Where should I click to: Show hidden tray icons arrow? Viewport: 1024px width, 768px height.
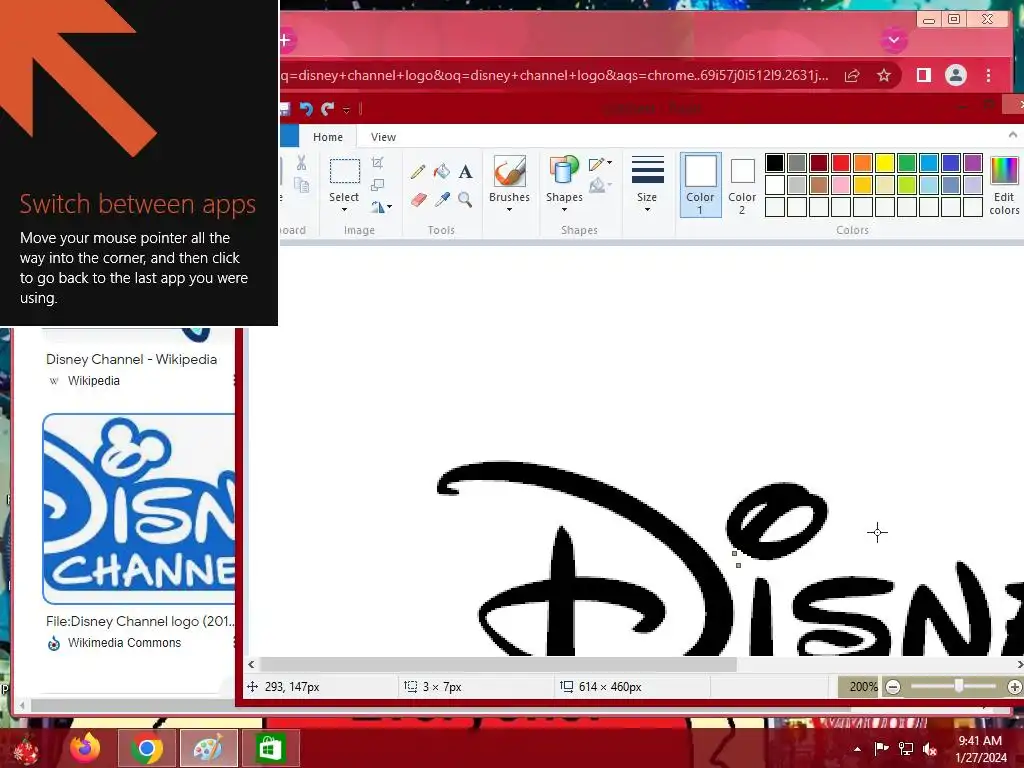[x=857, y=749]
